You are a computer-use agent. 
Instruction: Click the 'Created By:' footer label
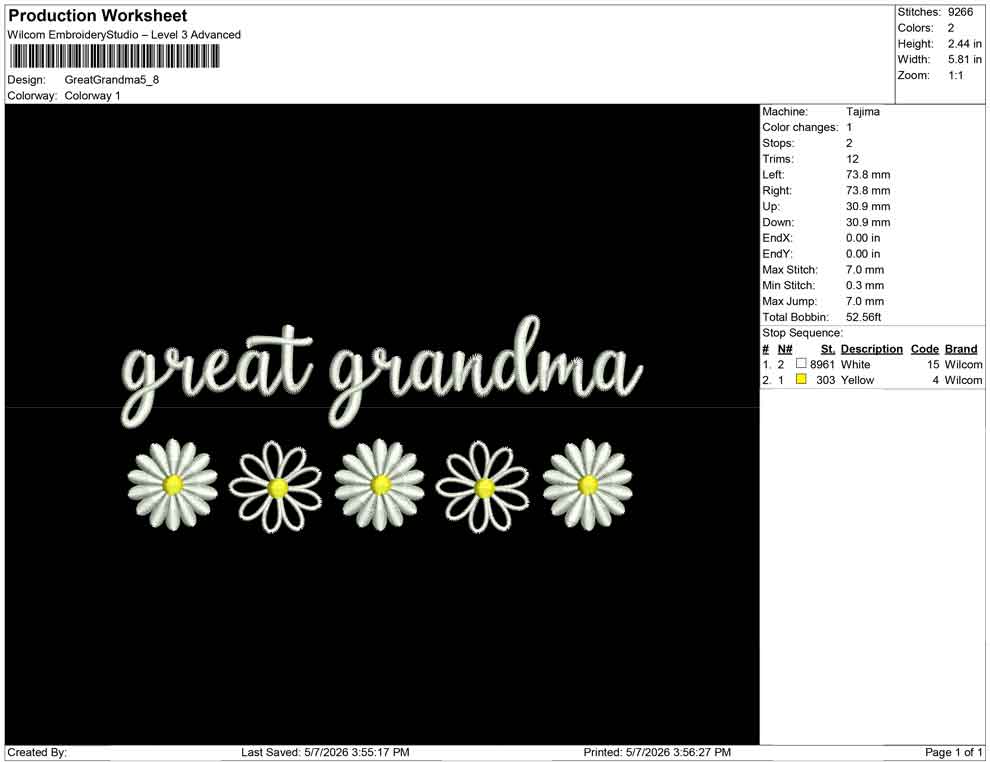37,752
